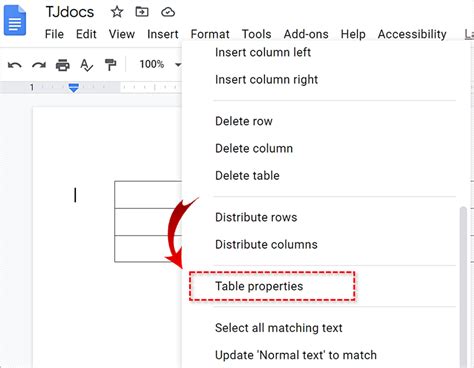Click the second row table cell
Viewport: 474px width, 368px height.
(148, 222)
